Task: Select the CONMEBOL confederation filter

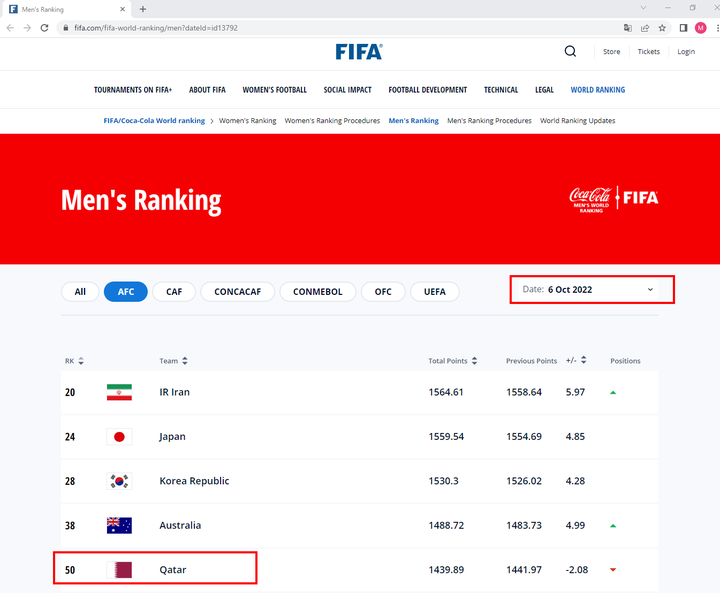Action: click(317, 292)
